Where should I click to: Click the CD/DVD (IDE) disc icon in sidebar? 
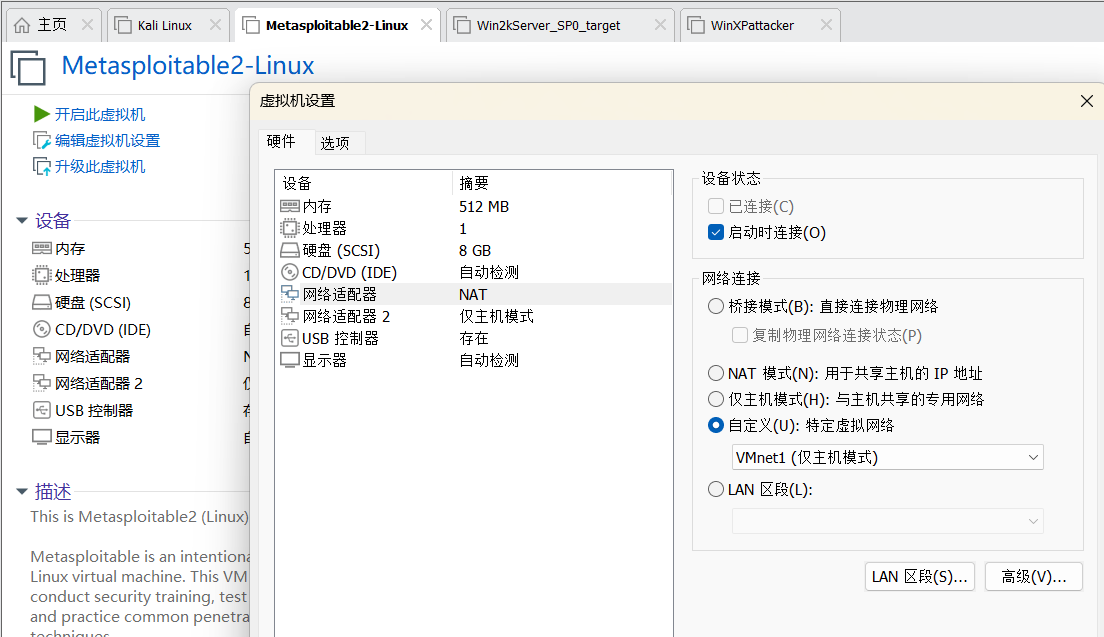click(x=42, y=329)
